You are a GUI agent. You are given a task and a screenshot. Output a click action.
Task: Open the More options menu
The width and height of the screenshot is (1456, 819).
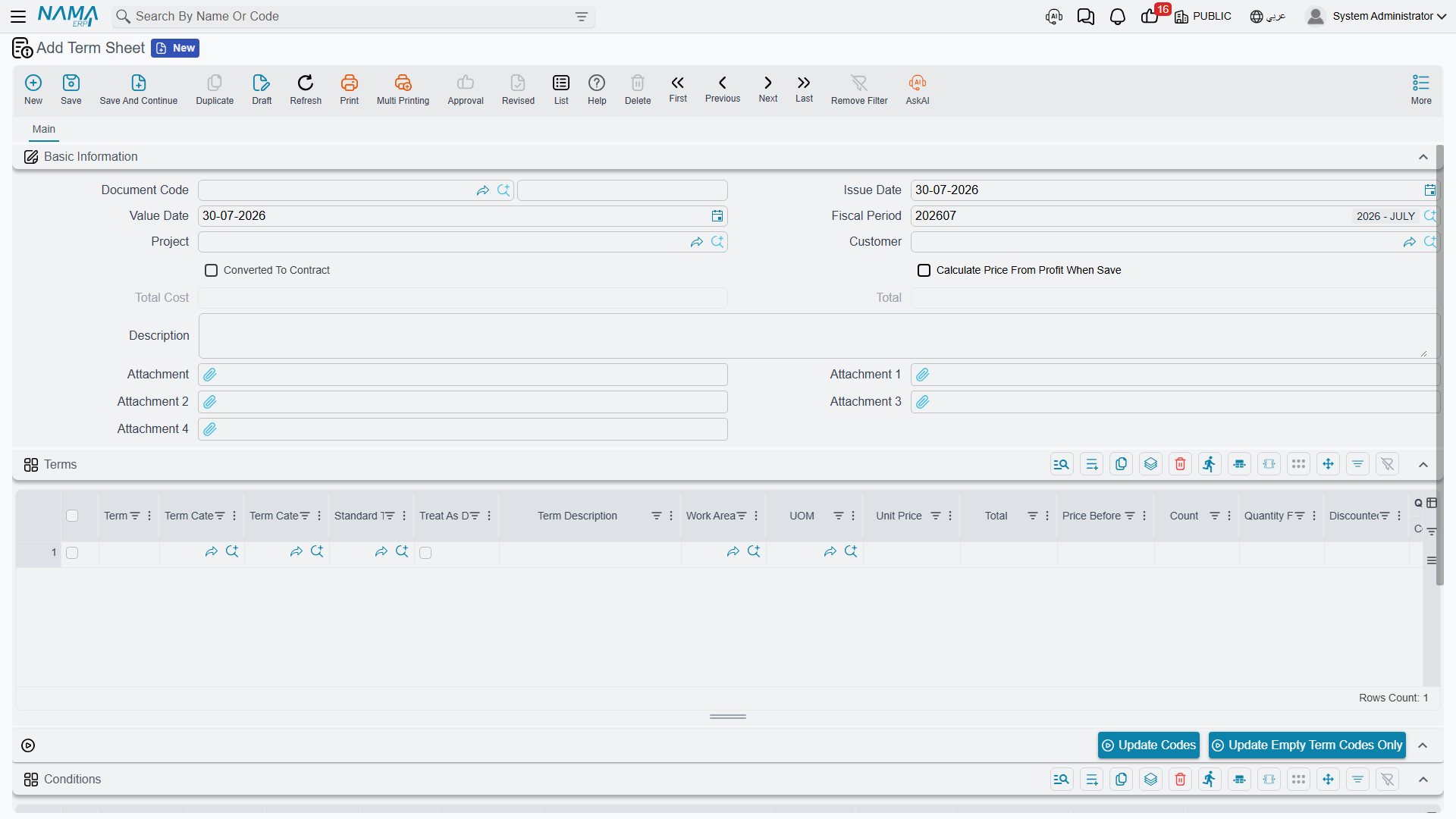pos(1421,89)
